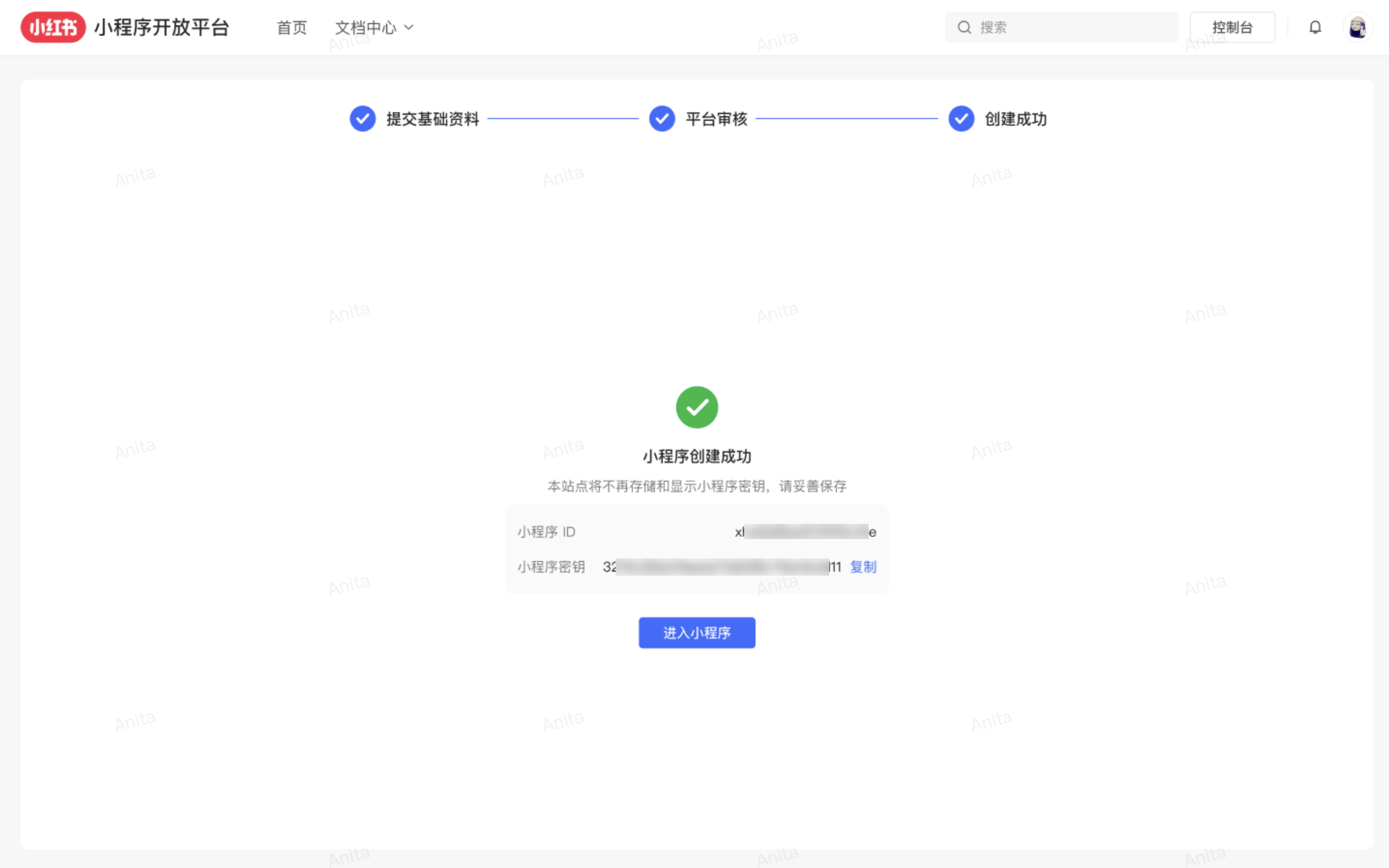This screenshot has height=868, width=1389.
Task: Open the notification bell
Action: point(1315,27)
